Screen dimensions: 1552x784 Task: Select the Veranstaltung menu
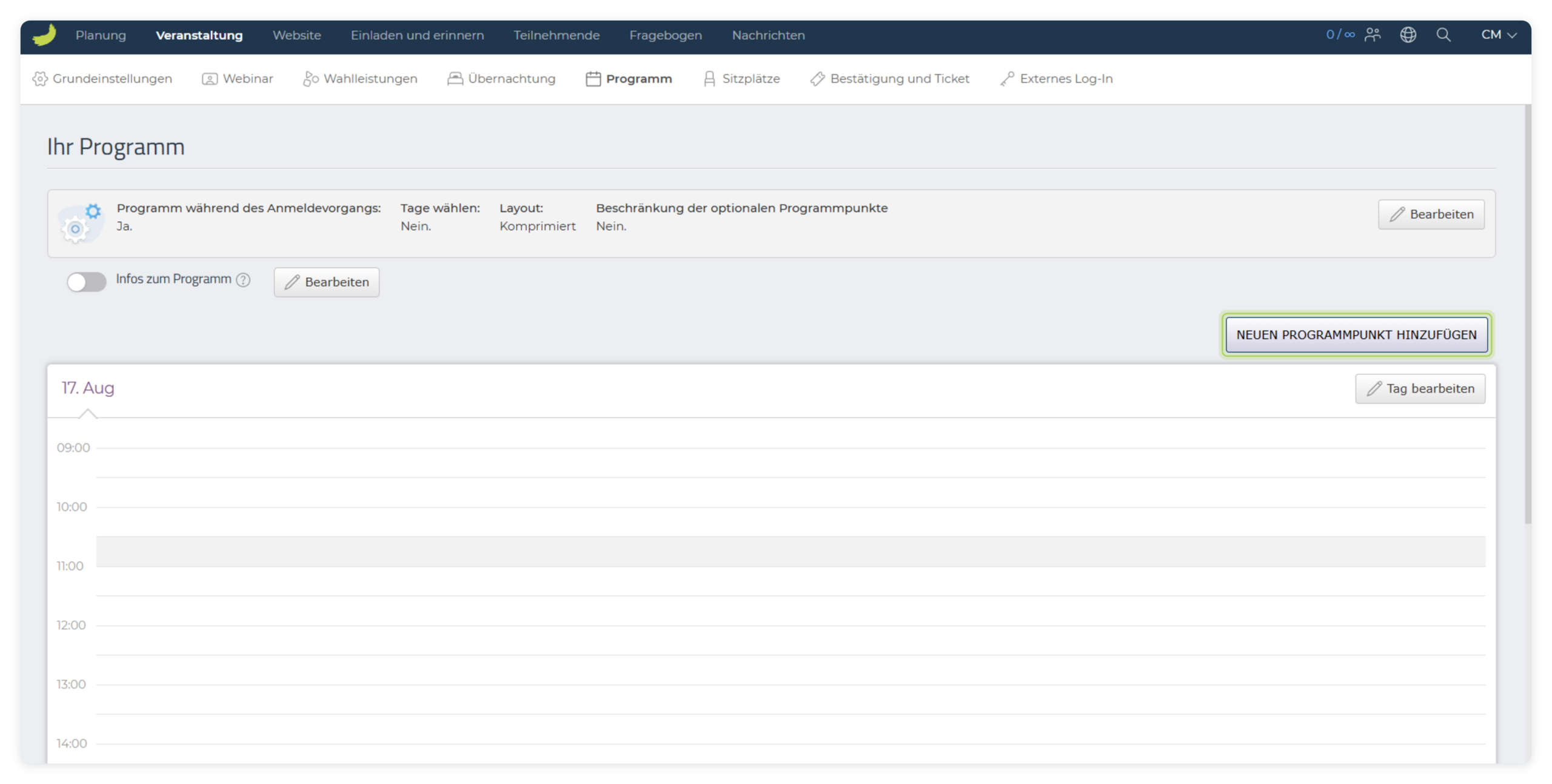tap(199, 35)
